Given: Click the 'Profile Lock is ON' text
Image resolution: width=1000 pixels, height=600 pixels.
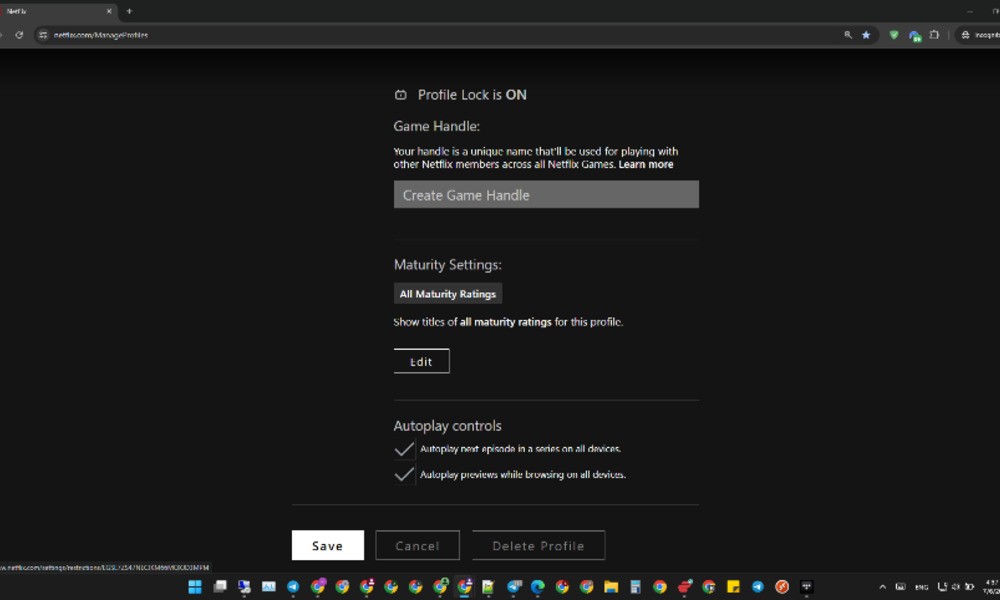Looking at the screenshot, I should click(x=472, y=95).
